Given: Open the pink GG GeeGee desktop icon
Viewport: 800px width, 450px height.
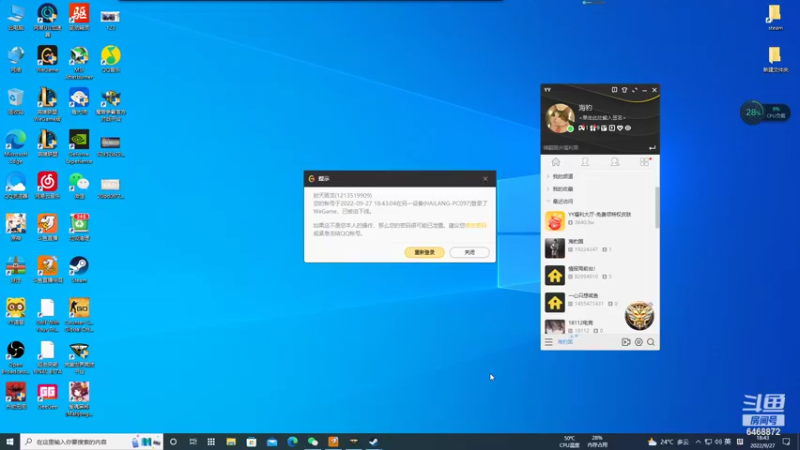Looking at the screenshot, I should coord(47,396).
